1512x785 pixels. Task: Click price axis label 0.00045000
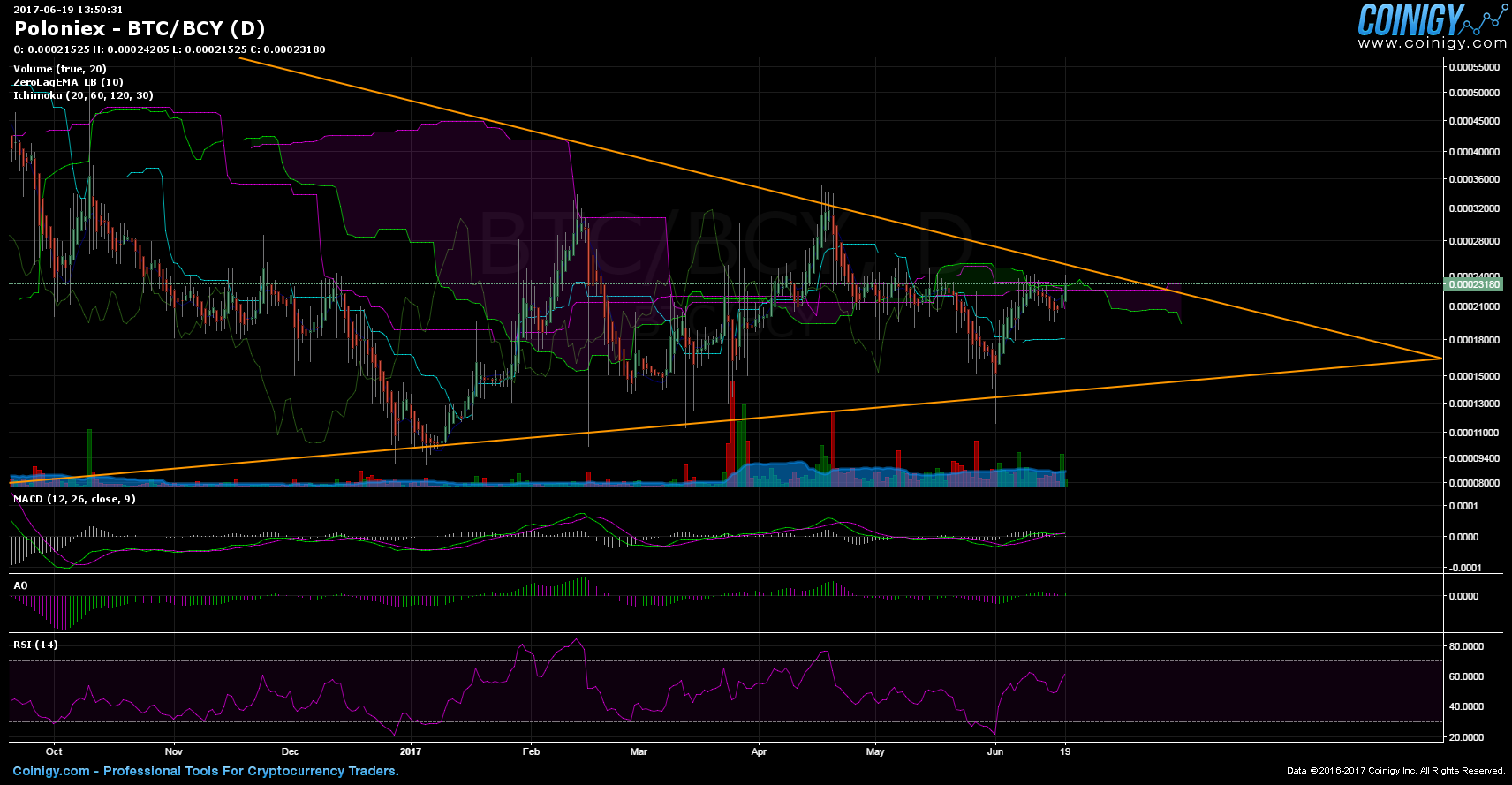coord(1474,121)
